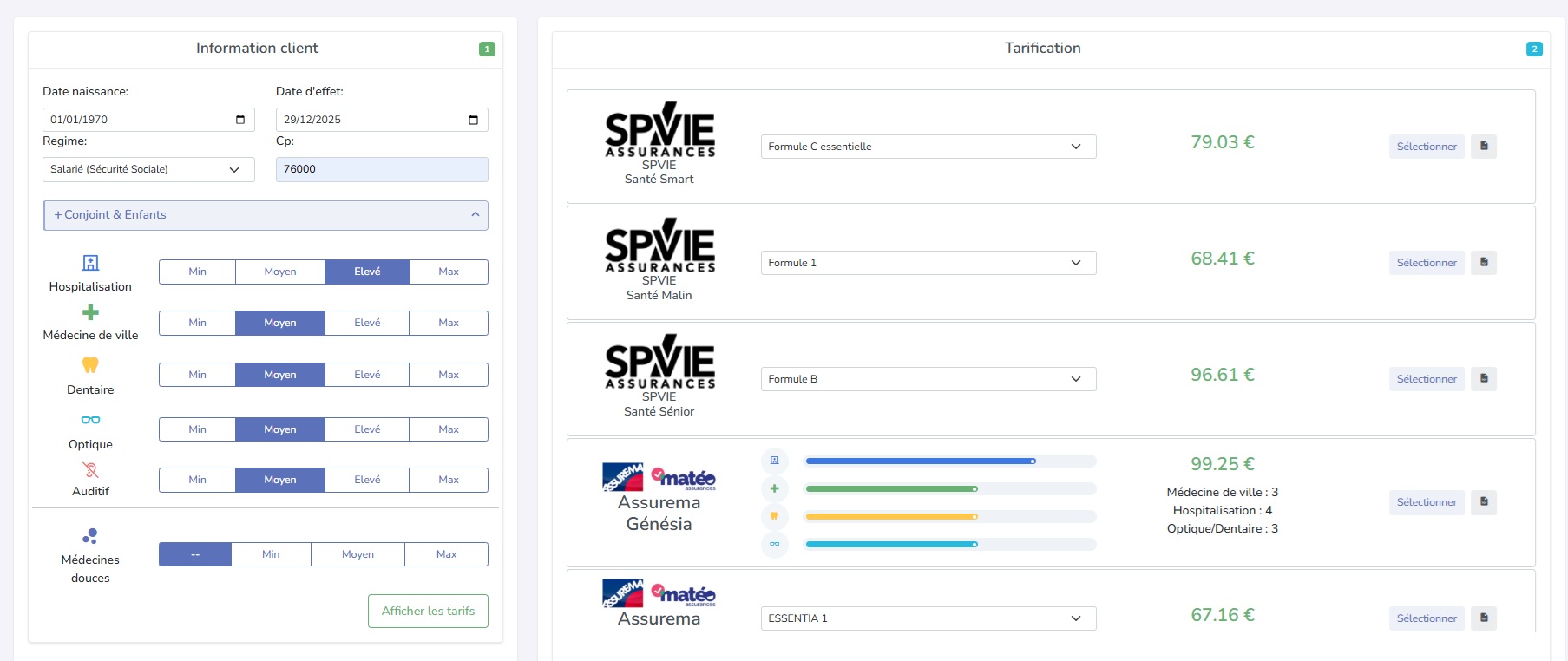Choose Min for Médecines douces

click(271, 554)
